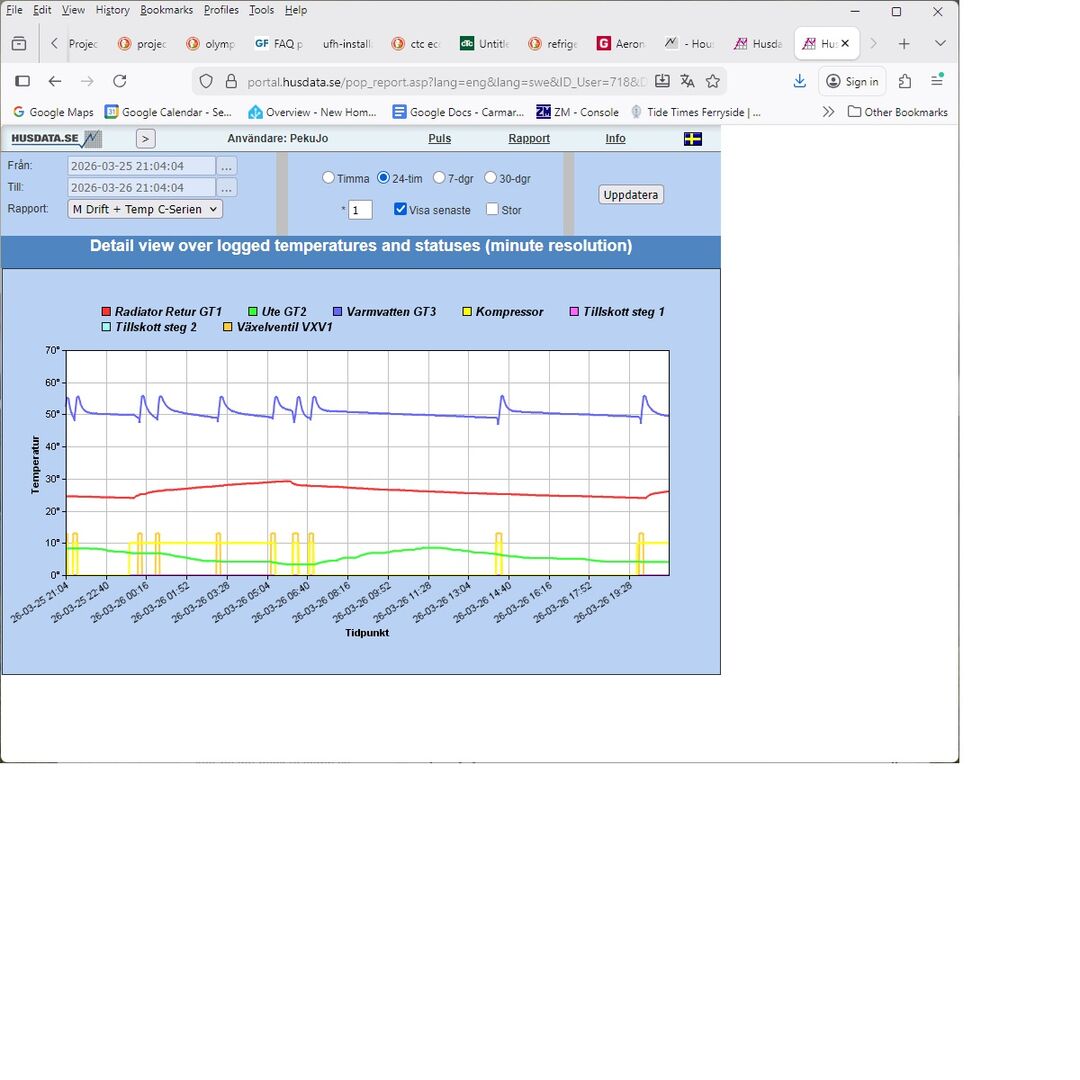Bookmark page with the star icon
The height and width of the screenshot is (1080, 1080).
coord(713,81)
